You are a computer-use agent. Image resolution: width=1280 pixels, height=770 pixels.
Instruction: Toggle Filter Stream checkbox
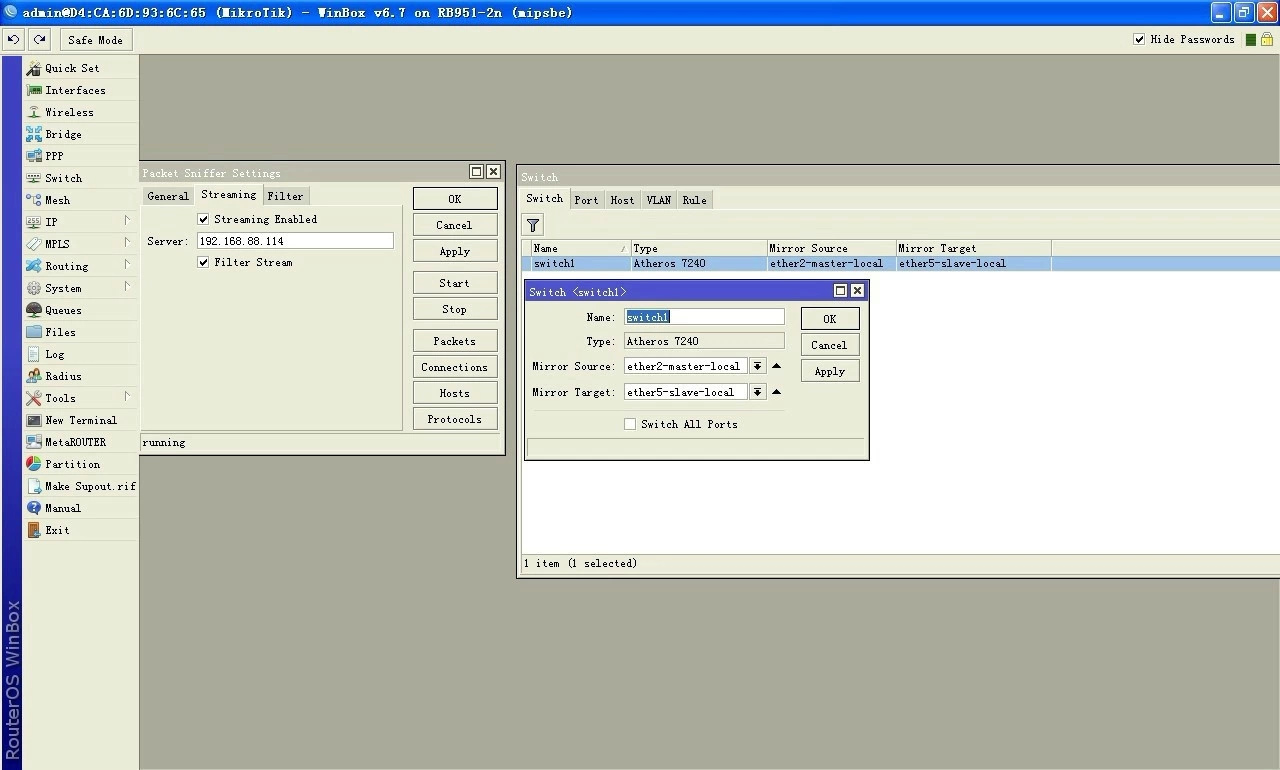[x=204, y=262]
